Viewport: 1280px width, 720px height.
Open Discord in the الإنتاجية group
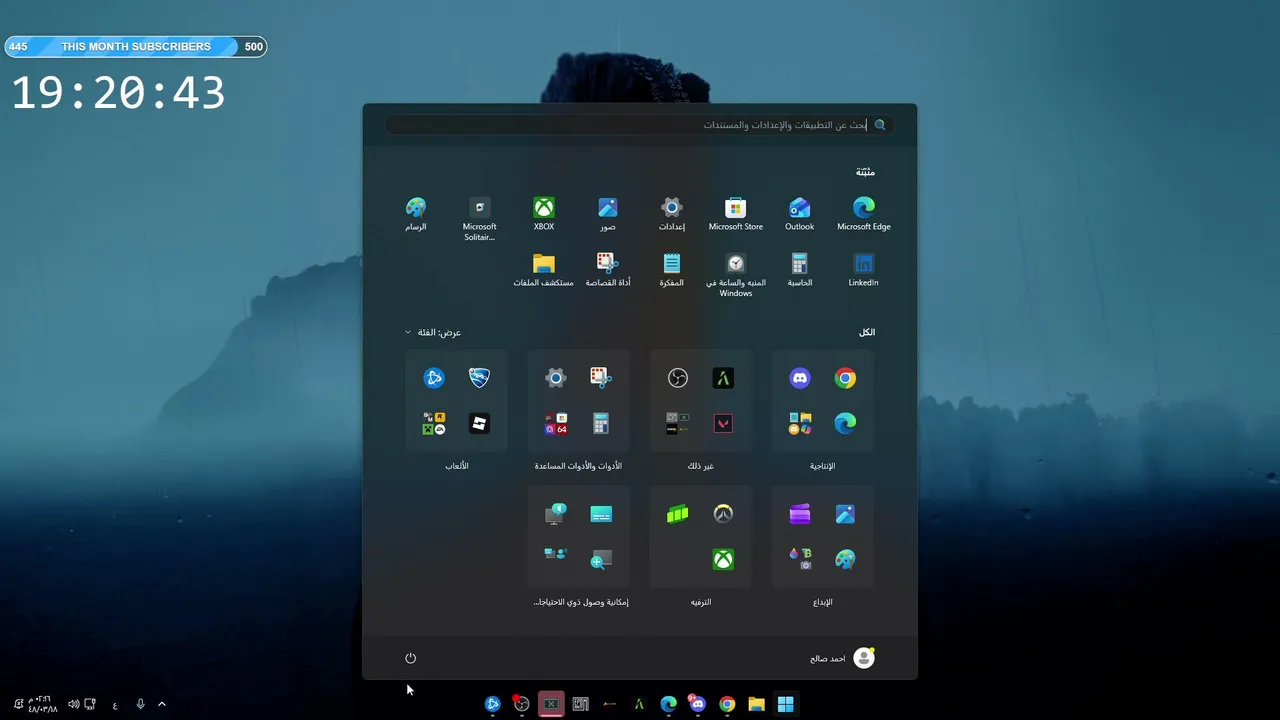point(800,378)
